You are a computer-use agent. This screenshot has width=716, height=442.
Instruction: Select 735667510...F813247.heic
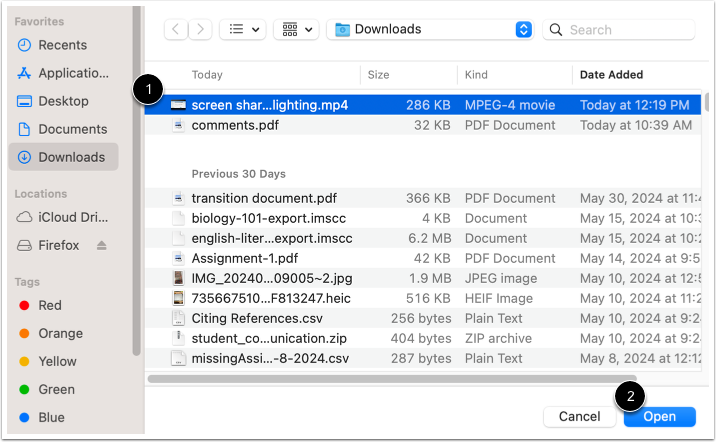coord(423,299)
